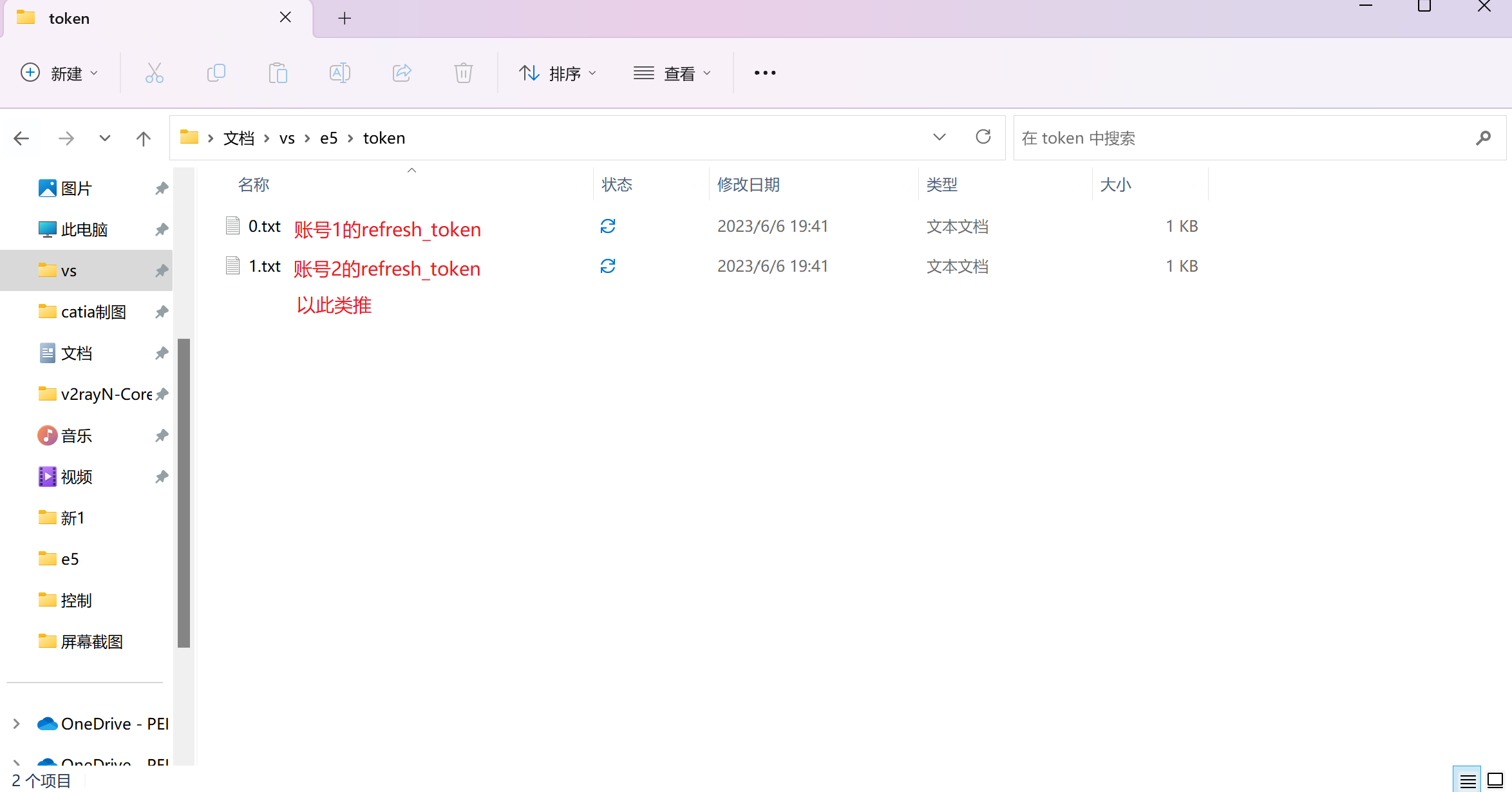Viewport: 1512px width, 792px height.
Task: Open 控制 folder in sidebar
Action: tap(77, 600)
